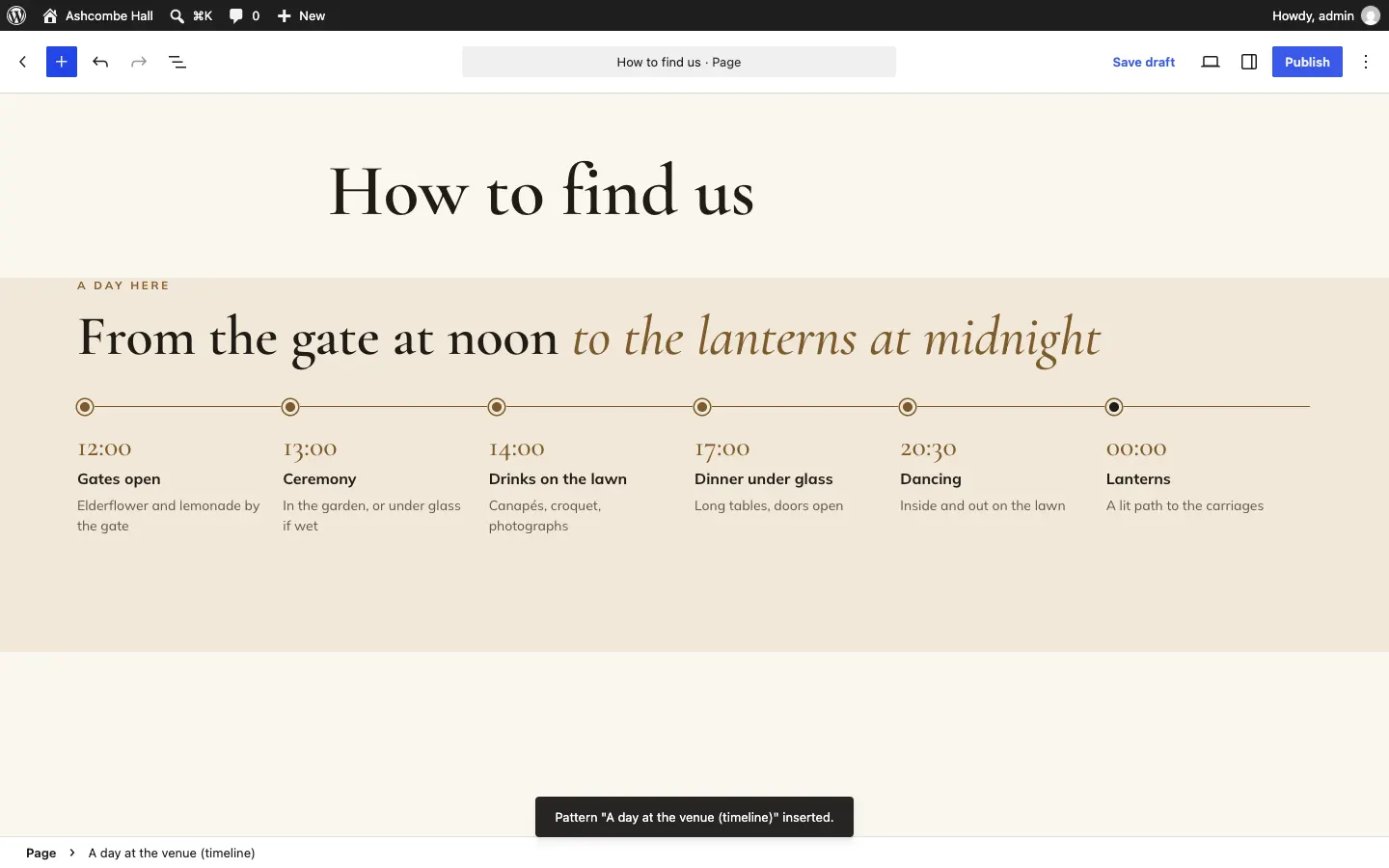Toggle the block inserter plus button
1389x868 pixels.
[x=62, y=62]
